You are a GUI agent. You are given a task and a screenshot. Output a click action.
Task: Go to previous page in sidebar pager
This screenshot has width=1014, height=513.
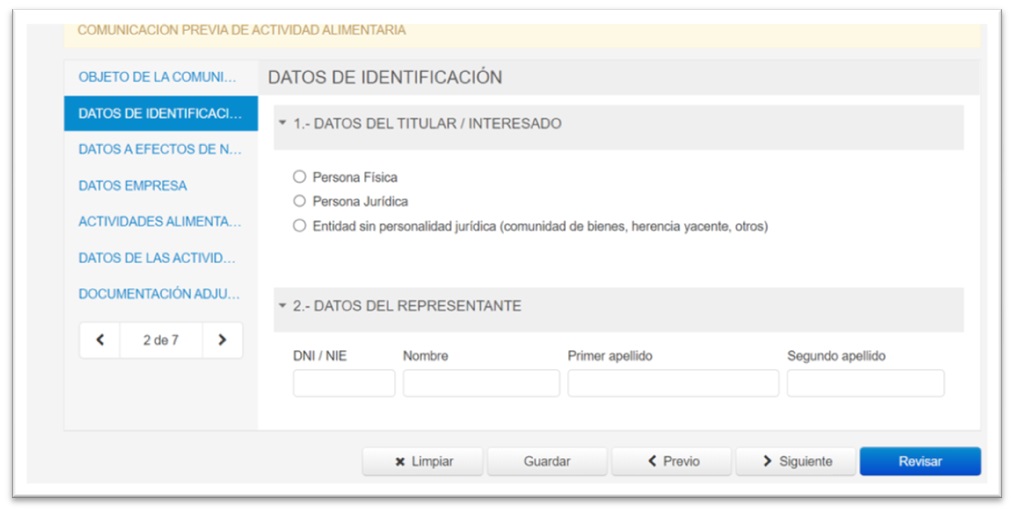click(x=100, y=340)
